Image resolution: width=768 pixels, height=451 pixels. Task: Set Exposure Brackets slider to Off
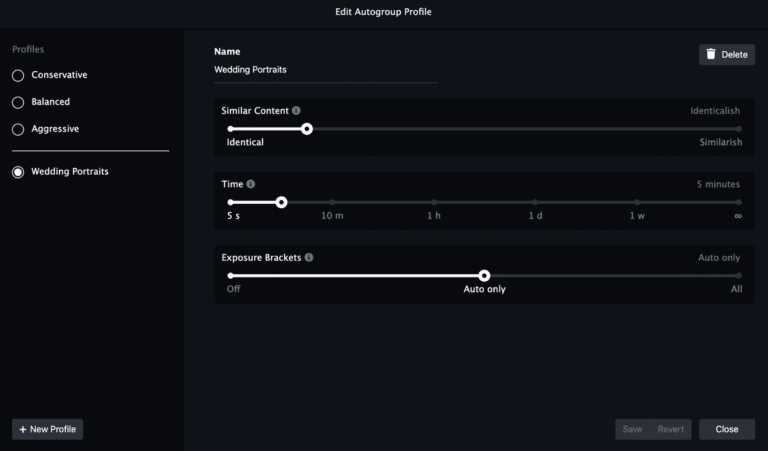tap(230, 275)
